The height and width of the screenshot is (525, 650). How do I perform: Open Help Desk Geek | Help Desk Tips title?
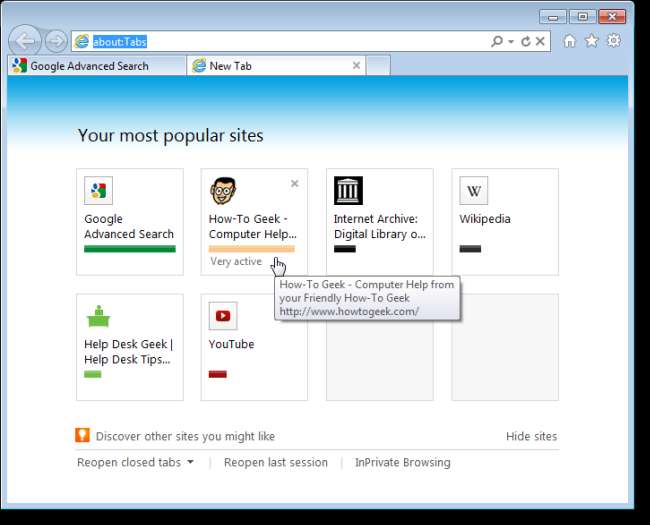click(x=128, y=352)
